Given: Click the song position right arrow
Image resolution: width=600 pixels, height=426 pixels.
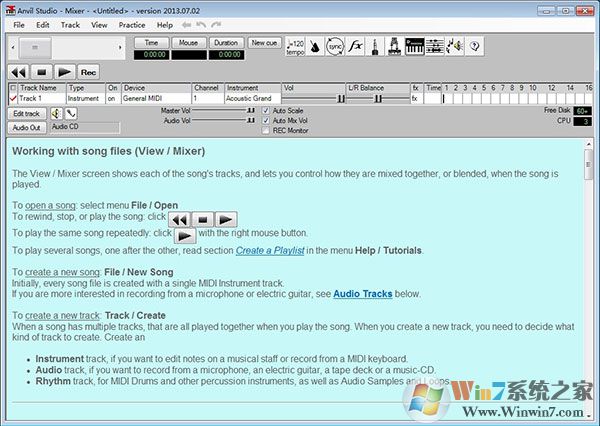Looking at the screenshot, I should 120,48.
